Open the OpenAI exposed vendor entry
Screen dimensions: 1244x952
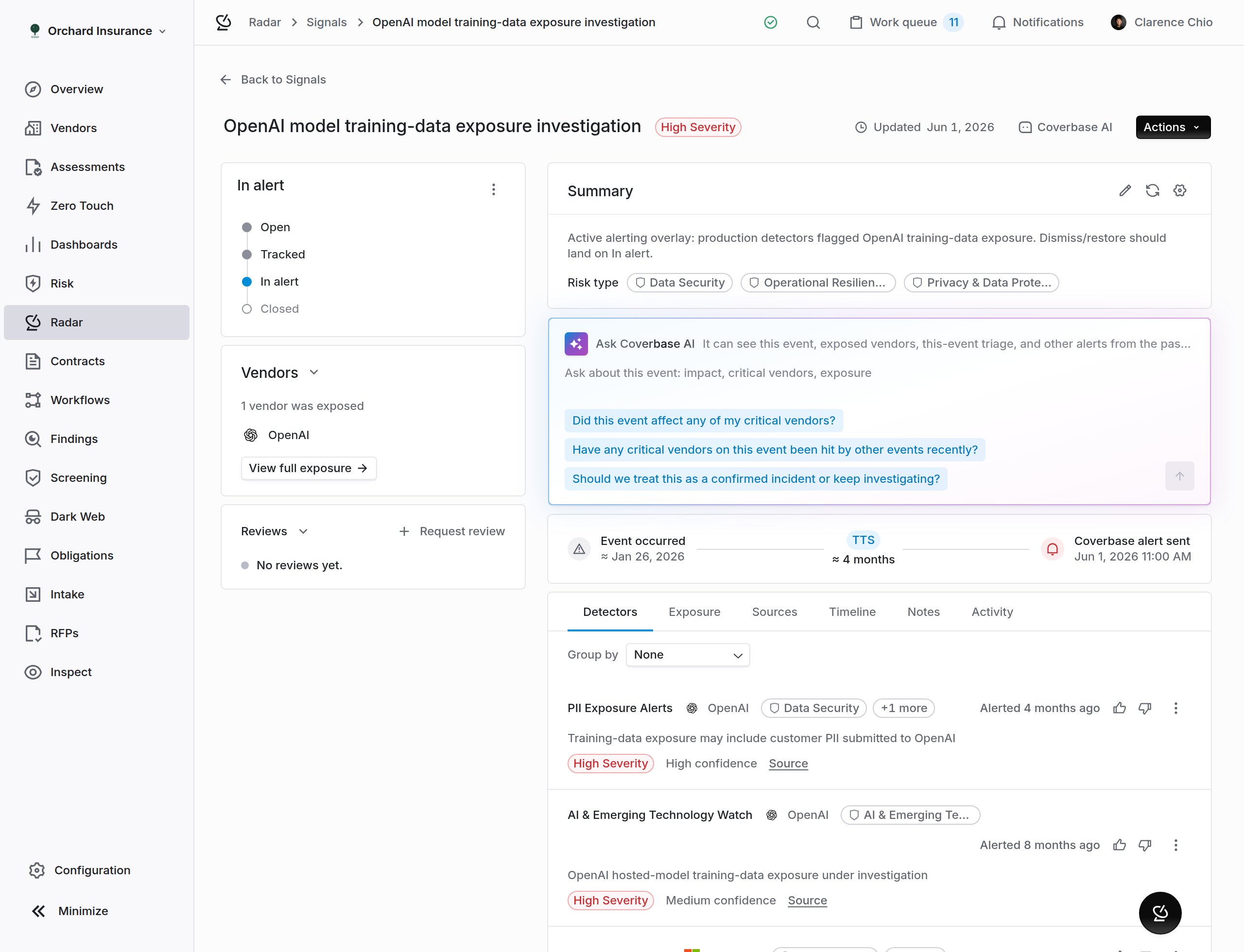click(x=276, y=435)
